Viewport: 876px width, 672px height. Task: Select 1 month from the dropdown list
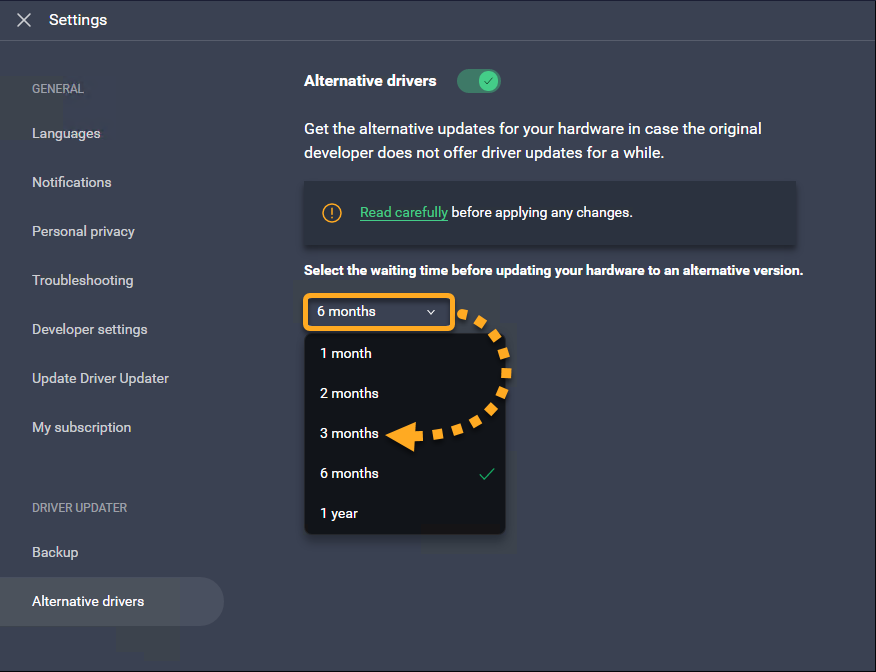(346, 353)
